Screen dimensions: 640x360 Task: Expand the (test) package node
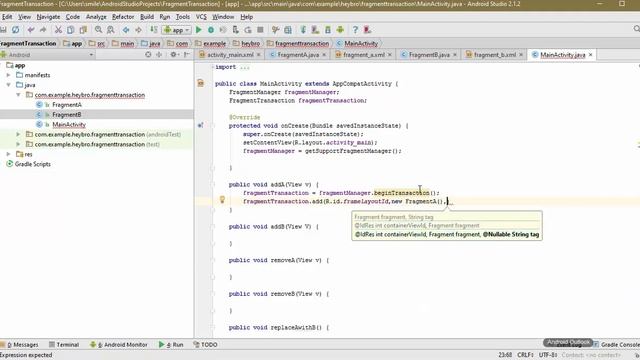(x=18, y=144)
